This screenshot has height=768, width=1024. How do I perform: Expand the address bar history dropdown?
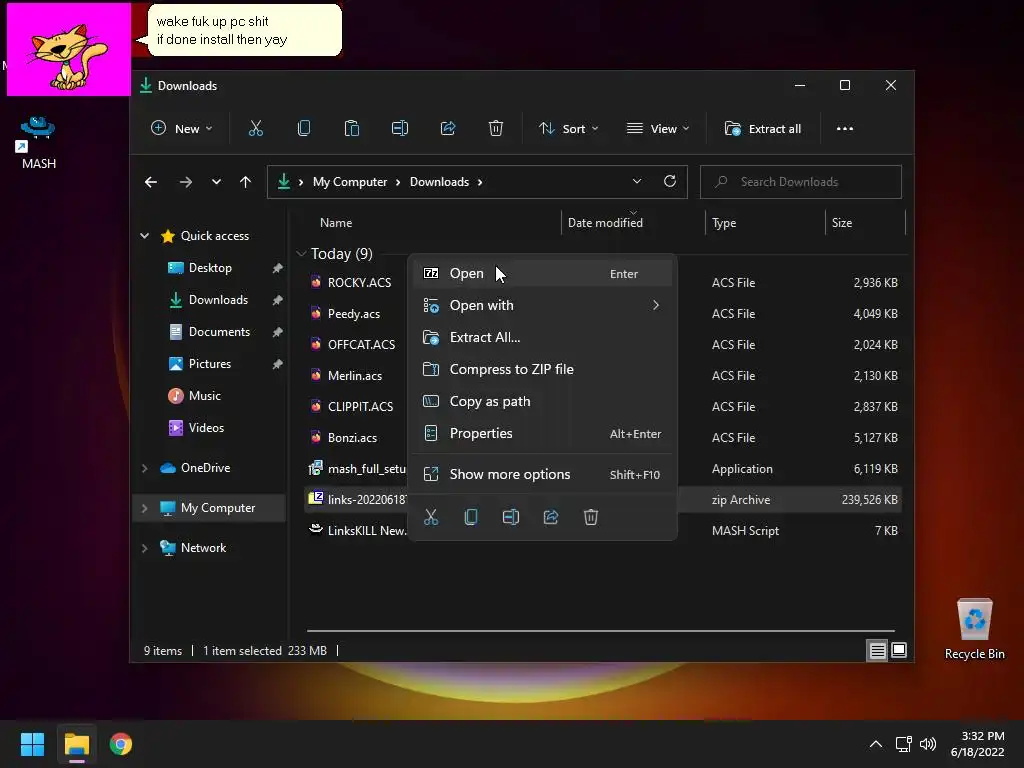[637, 182]
